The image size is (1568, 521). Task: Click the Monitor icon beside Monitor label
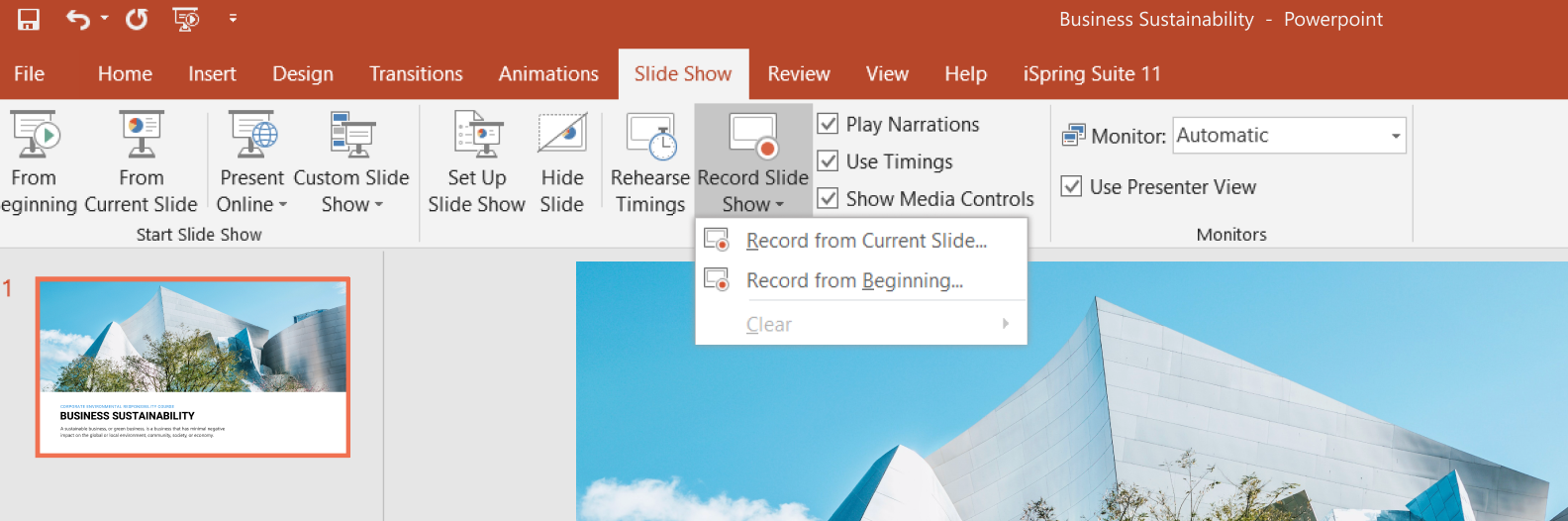[x=1073, y=136]
